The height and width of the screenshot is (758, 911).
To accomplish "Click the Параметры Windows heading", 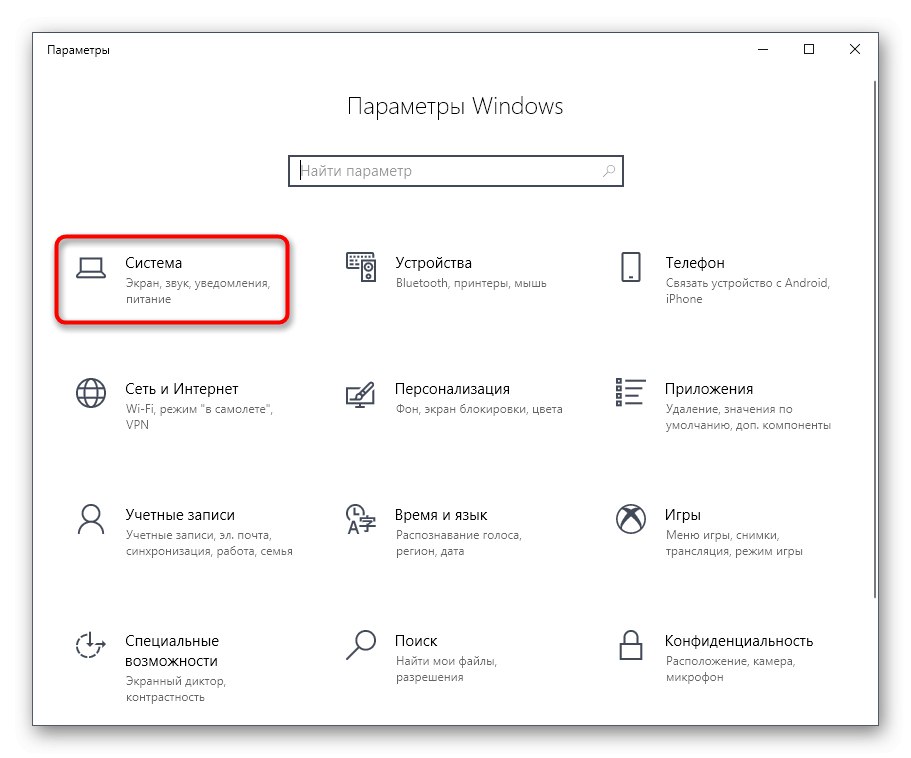I will pyautogui.click(x=455, y=106).
